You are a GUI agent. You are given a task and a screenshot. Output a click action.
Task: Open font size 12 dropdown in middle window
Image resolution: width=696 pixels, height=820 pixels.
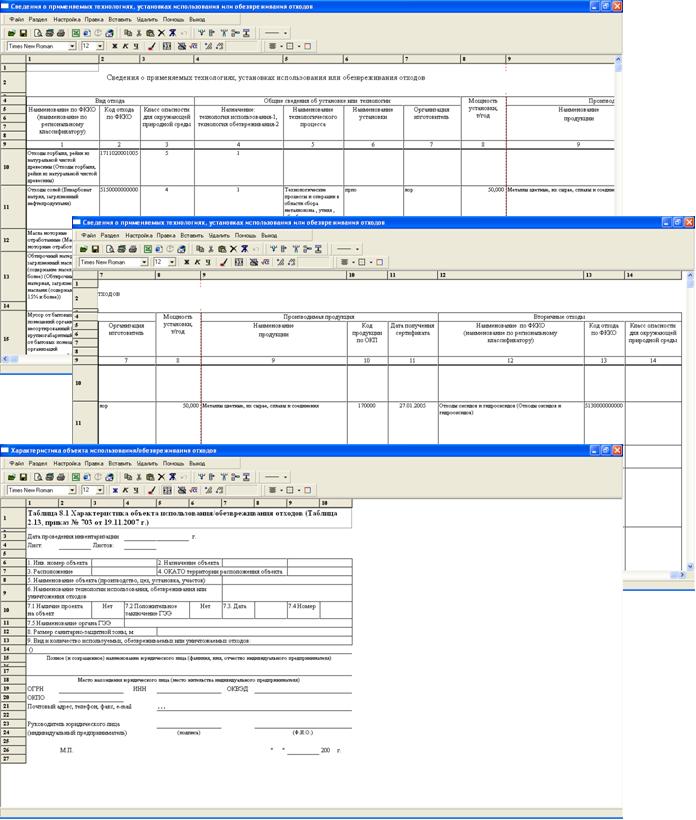pyautogui.click(x=171, y=262)
